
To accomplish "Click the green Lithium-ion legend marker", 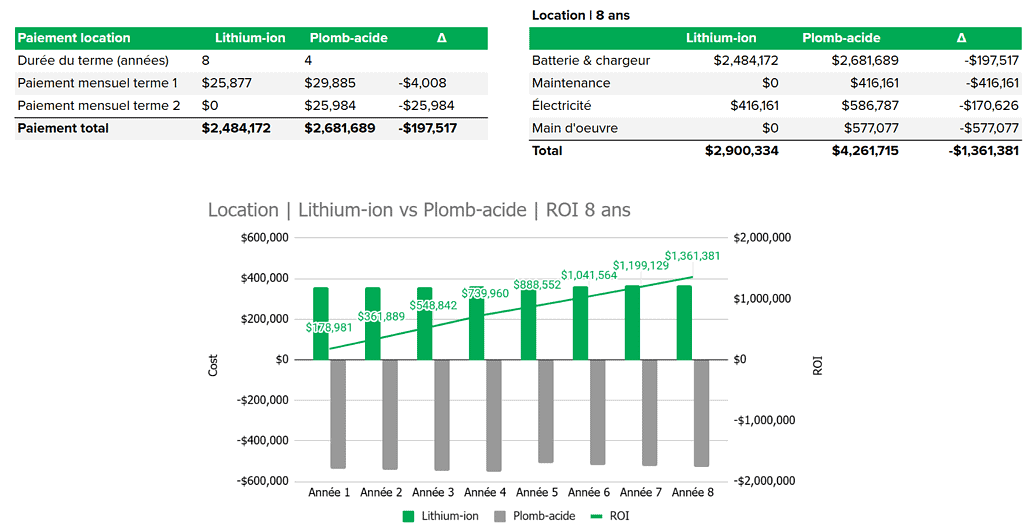I will (408, 516).
